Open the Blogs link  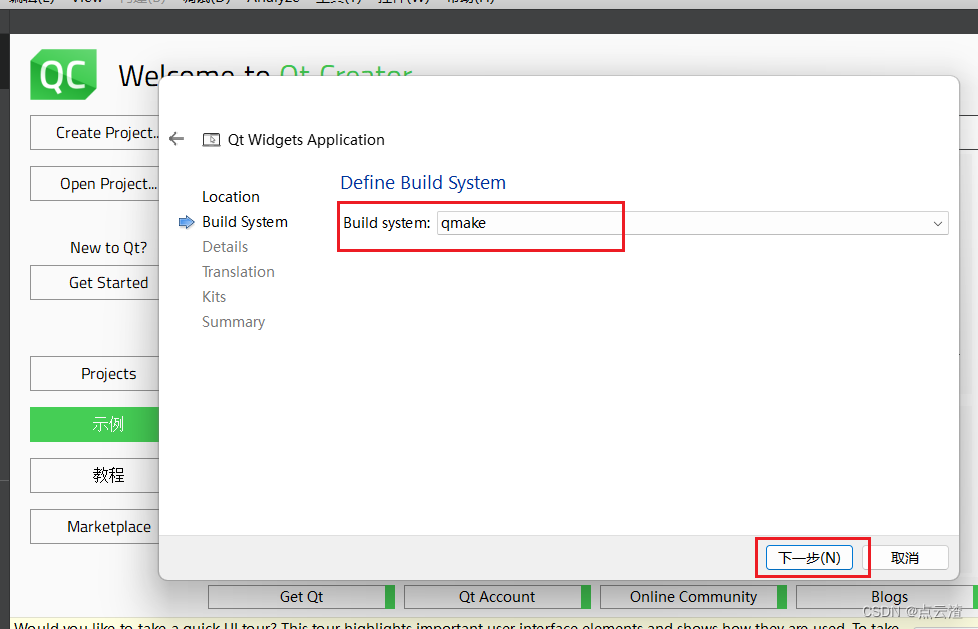pos(889,597)
